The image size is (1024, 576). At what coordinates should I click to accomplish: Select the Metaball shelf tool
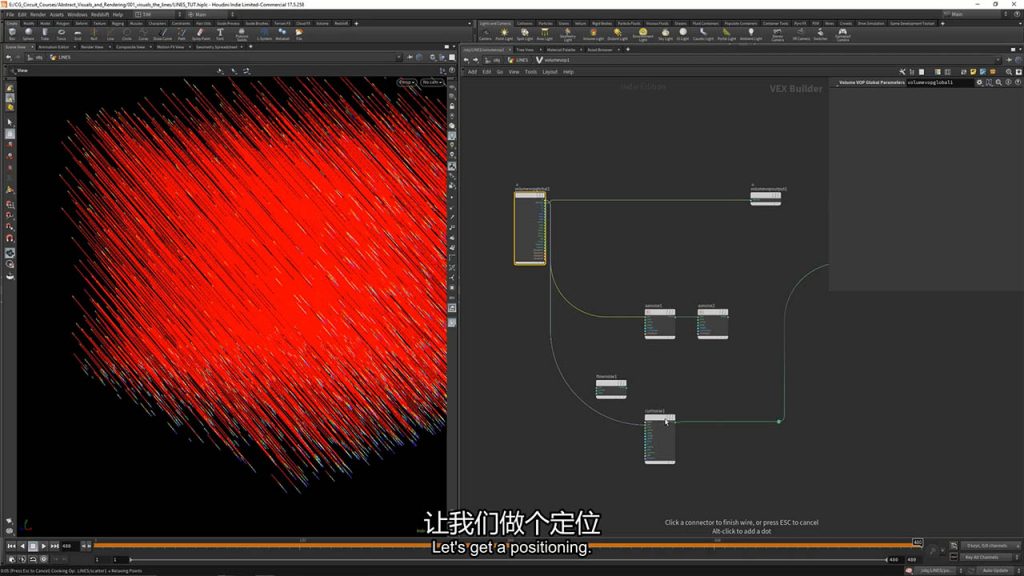coord(282,33)
